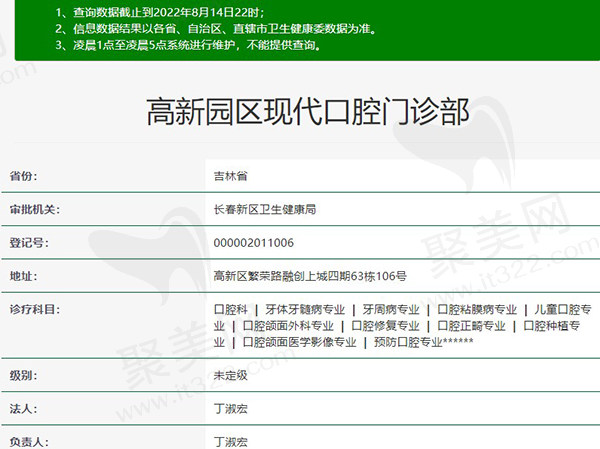
Task: Click 口腔正畸专业 in the department list
Action: 468,326
